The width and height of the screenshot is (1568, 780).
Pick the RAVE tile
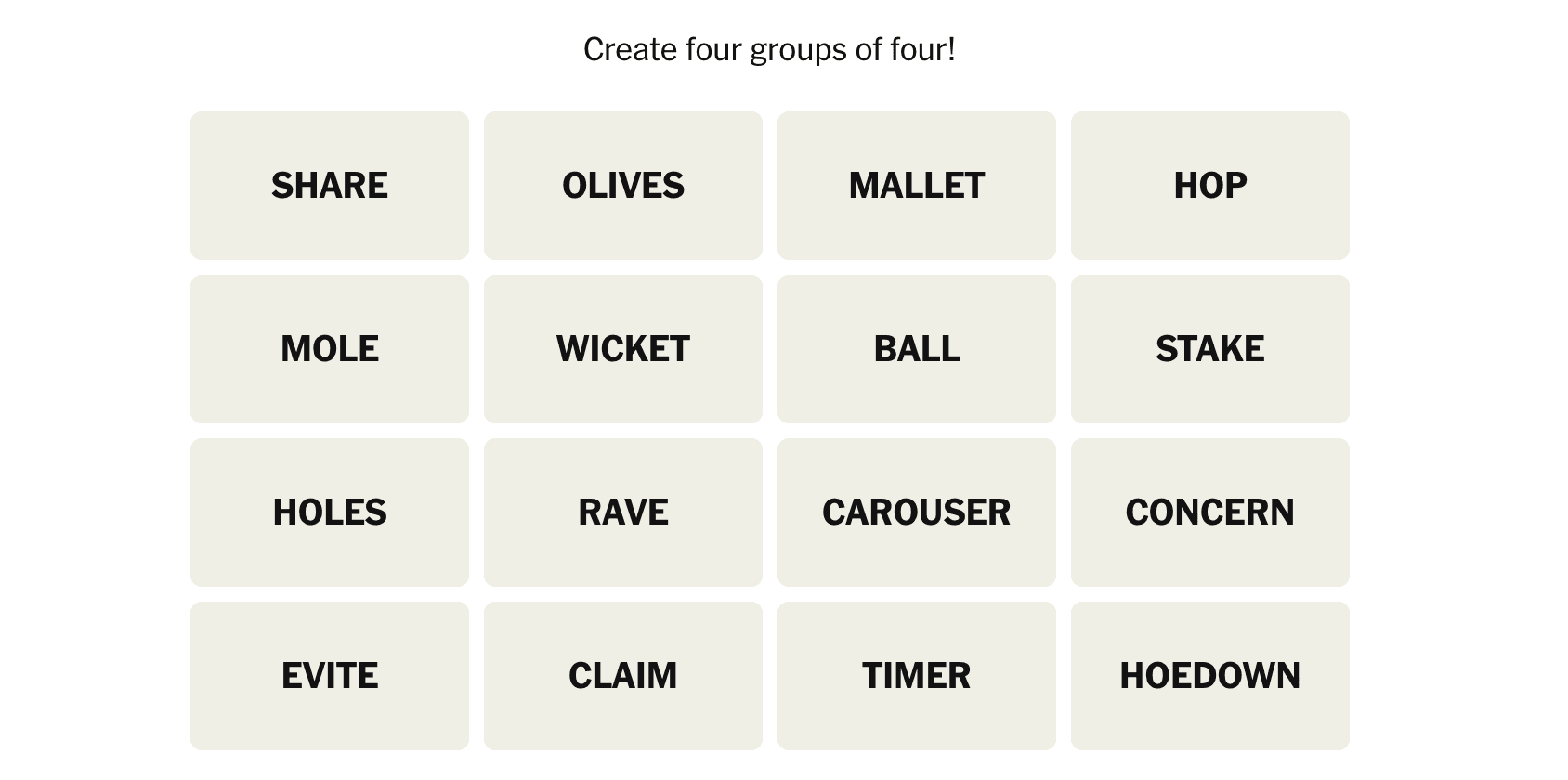pyautogui.click(x=622, y=513)
